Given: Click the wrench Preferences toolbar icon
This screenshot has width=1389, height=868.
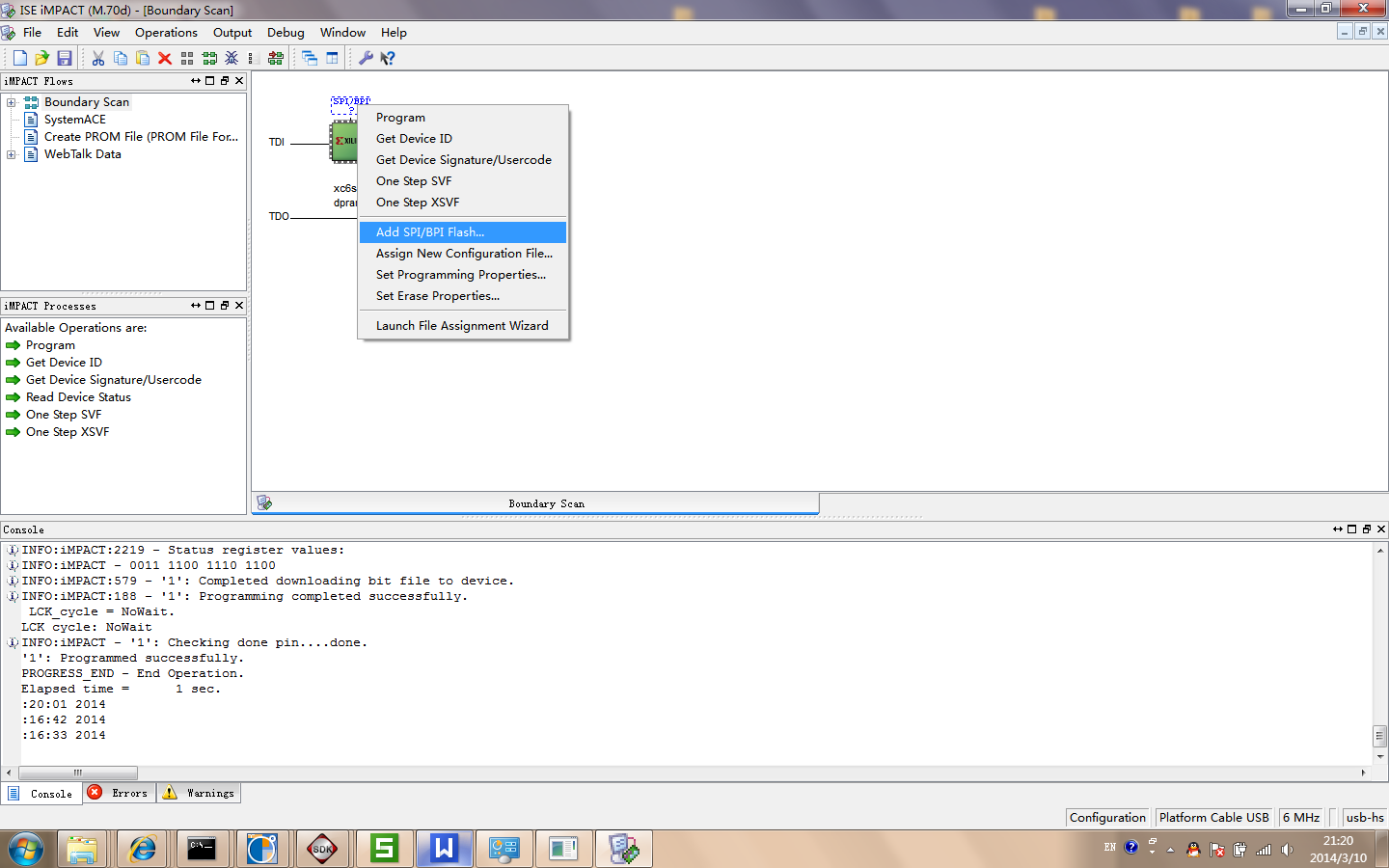Looking at the screenshot, I should pos(366,58).
